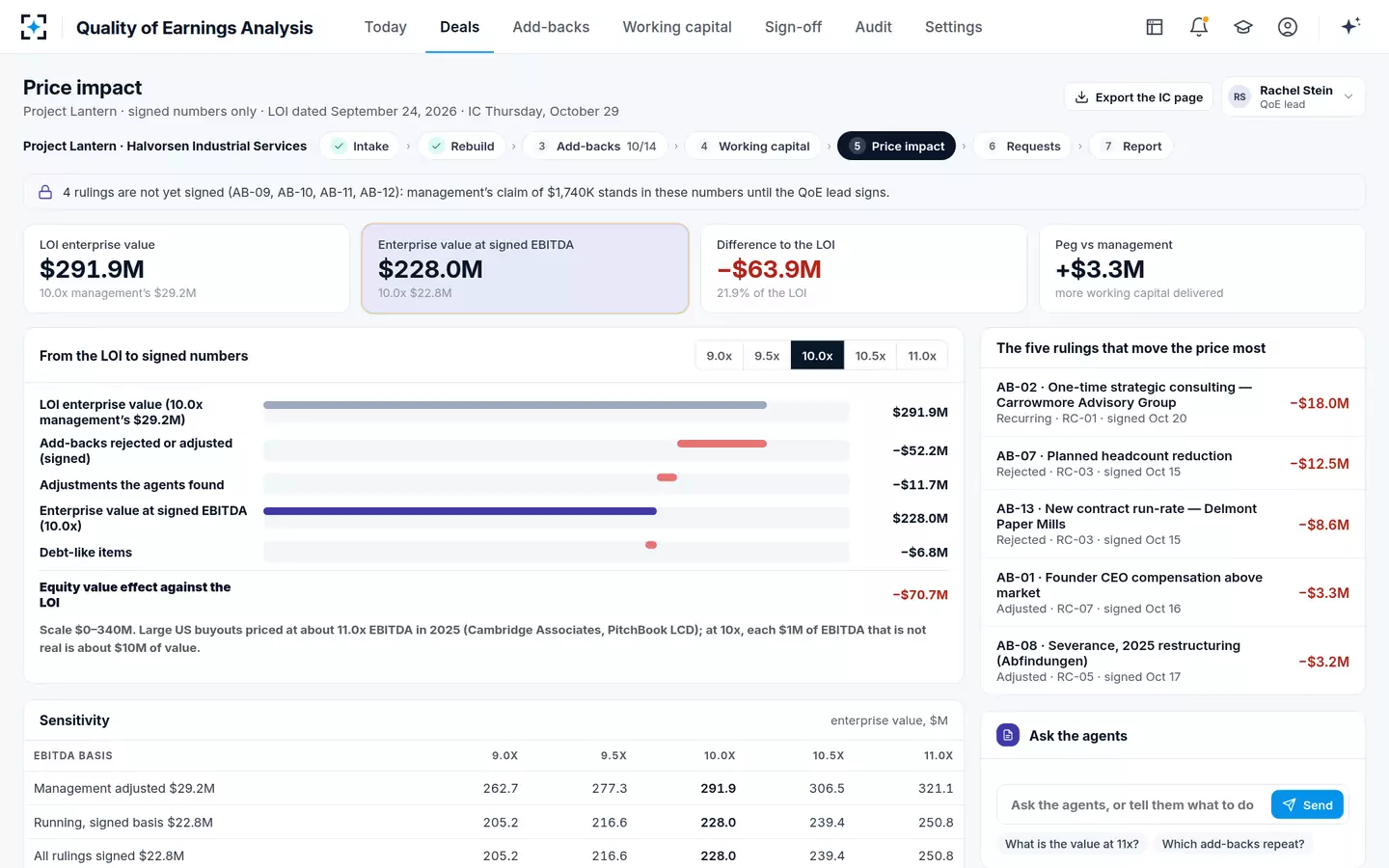1389x868 pixels.
Task: Click the Intake step checkmark icon
Action: coord(339,147)
